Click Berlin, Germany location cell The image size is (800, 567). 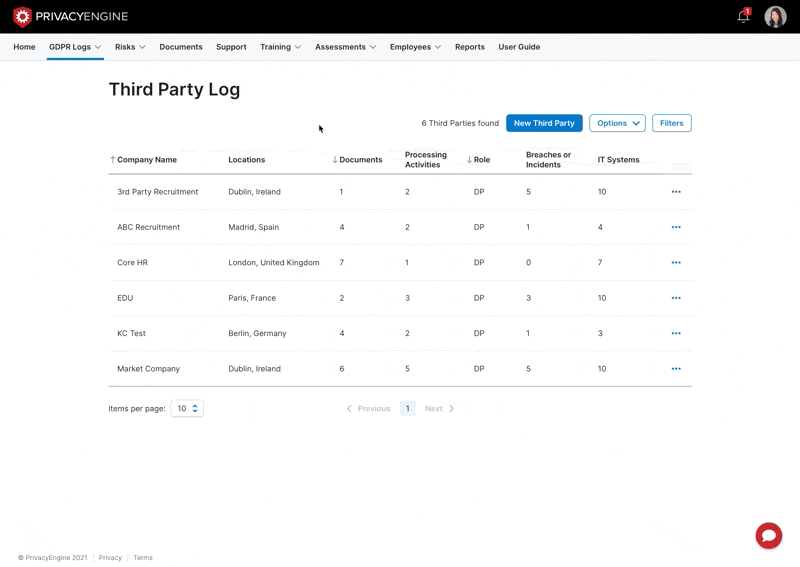(257, 333)
